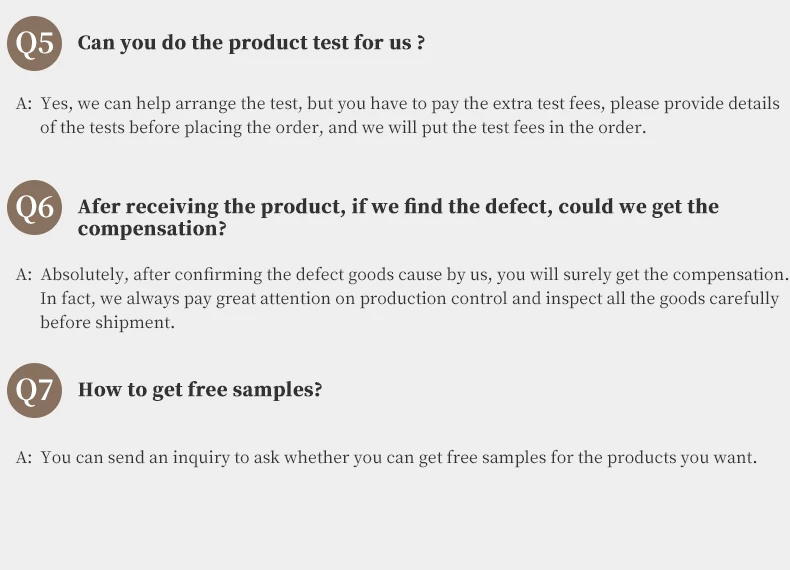
Task: Click the 'compensation?' word in the Q6 heading
Action: (152, 229)
